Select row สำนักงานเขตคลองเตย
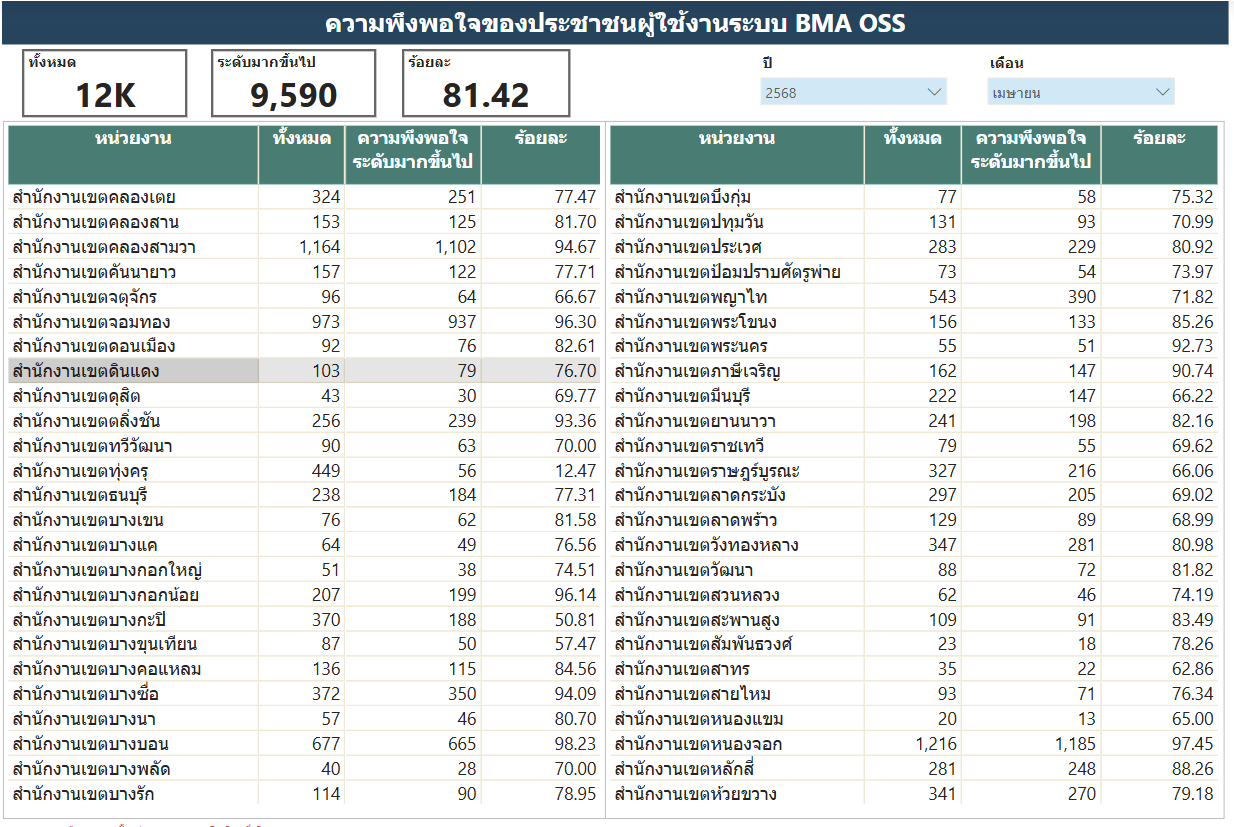This screenshot has height=827, width=1234. tap(305, 197)
